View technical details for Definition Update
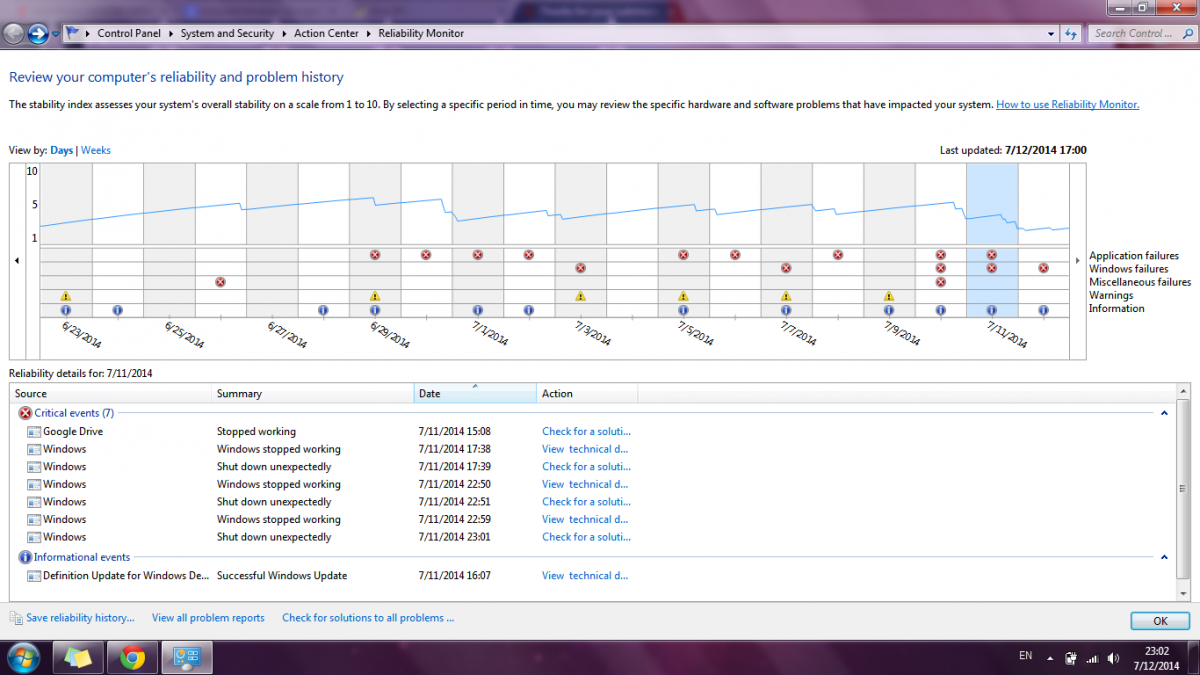The image size is (1200, 675). [585, 576]
